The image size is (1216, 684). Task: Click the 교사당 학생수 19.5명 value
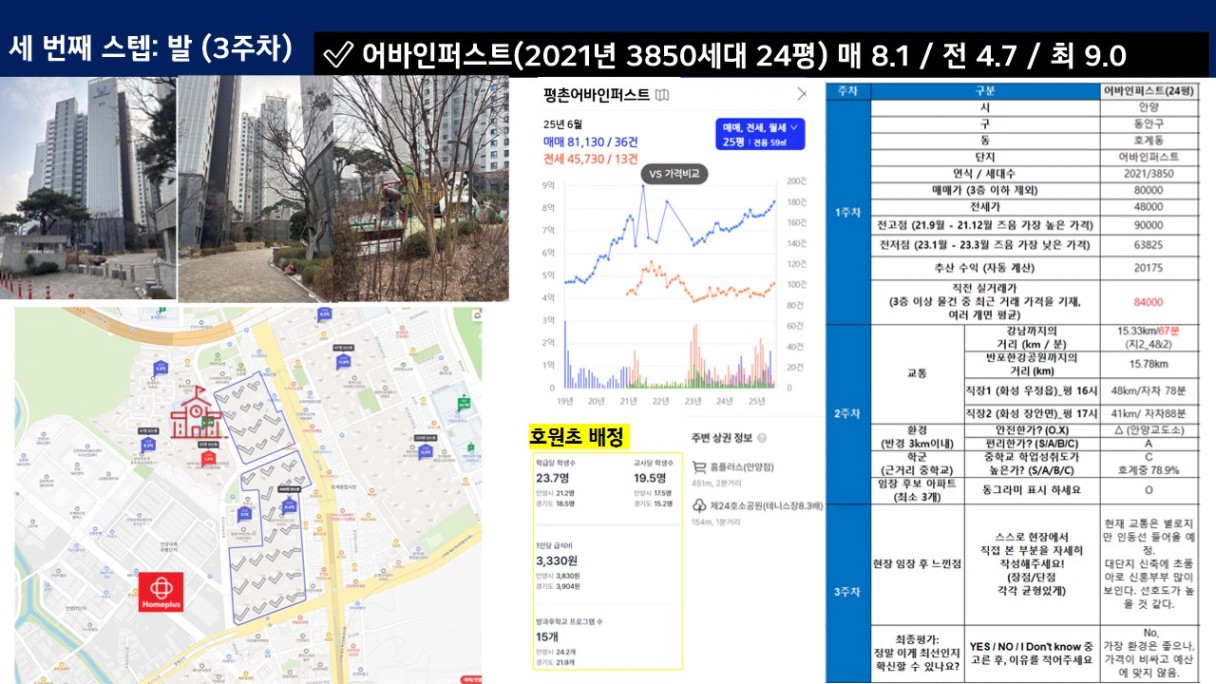648,478
